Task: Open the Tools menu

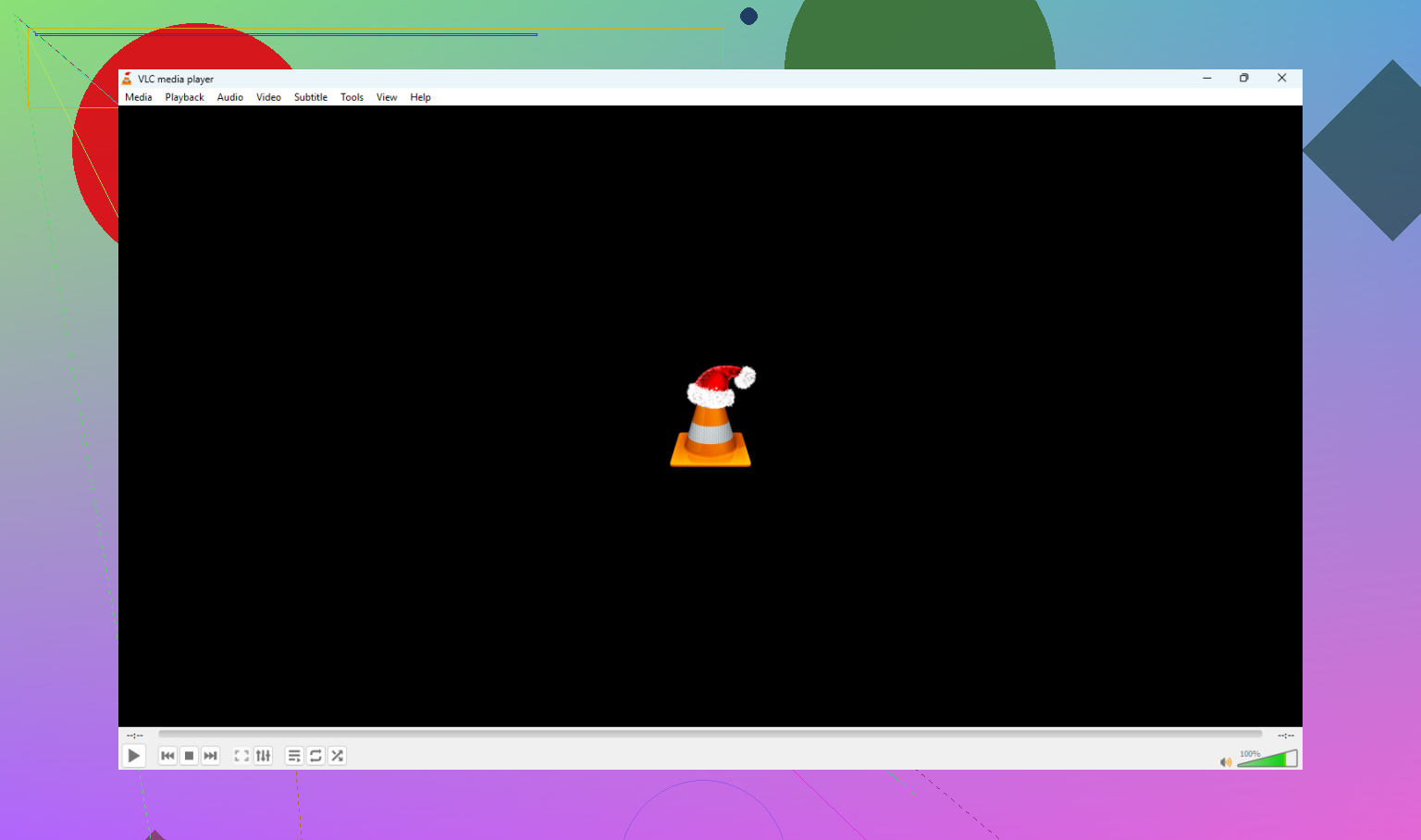Action: tap(352, 97)
